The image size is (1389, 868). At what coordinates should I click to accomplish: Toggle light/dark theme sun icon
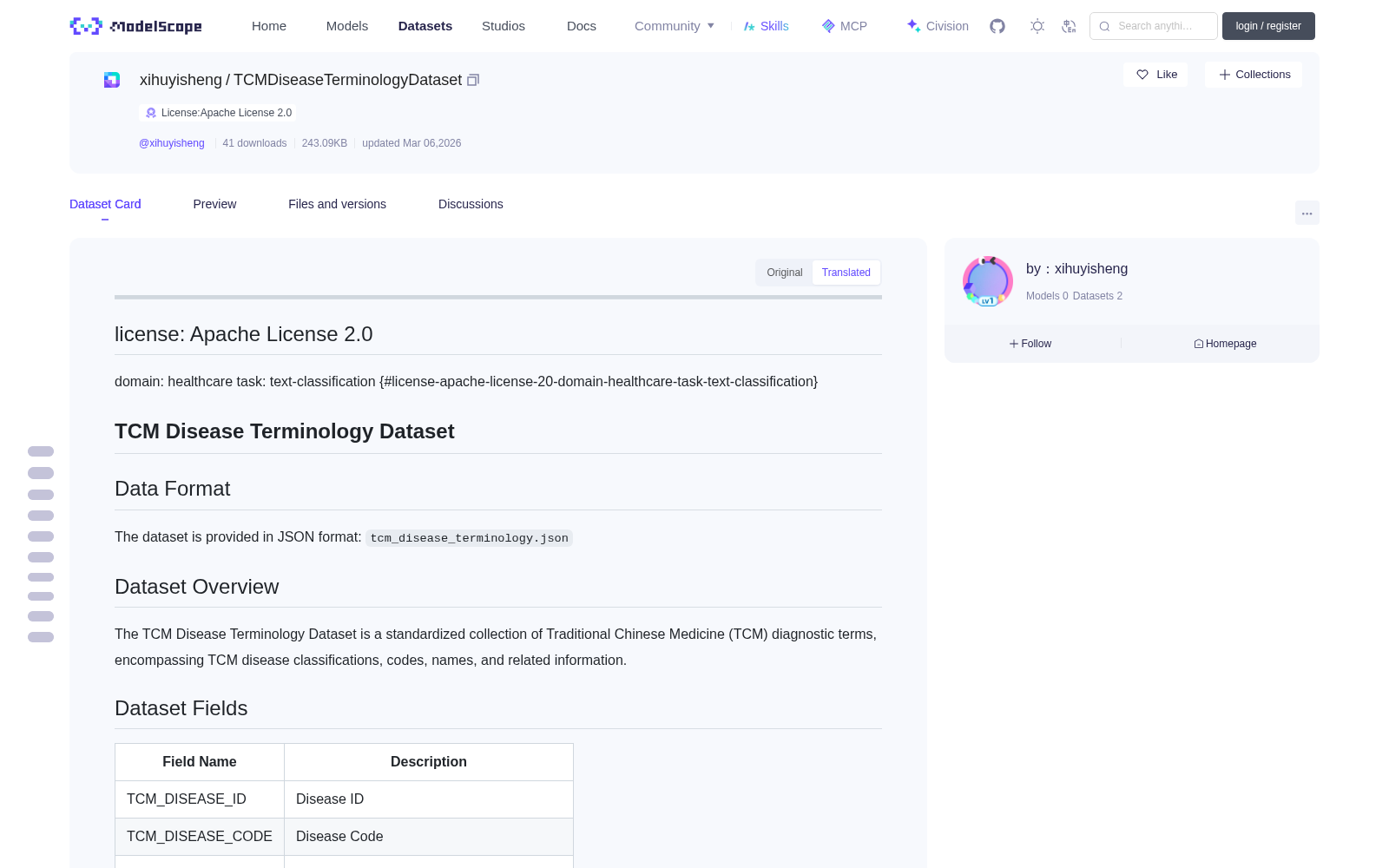point(1037,26)
